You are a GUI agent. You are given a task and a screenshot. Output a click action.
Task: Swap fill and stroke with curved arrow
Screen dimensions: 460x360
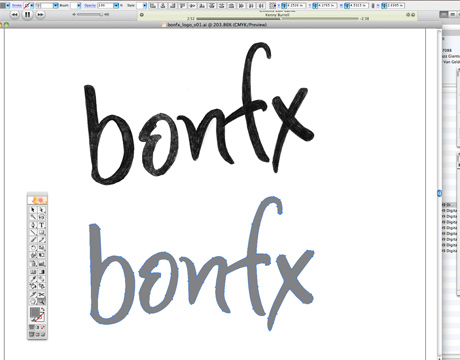tap(43, 309)
